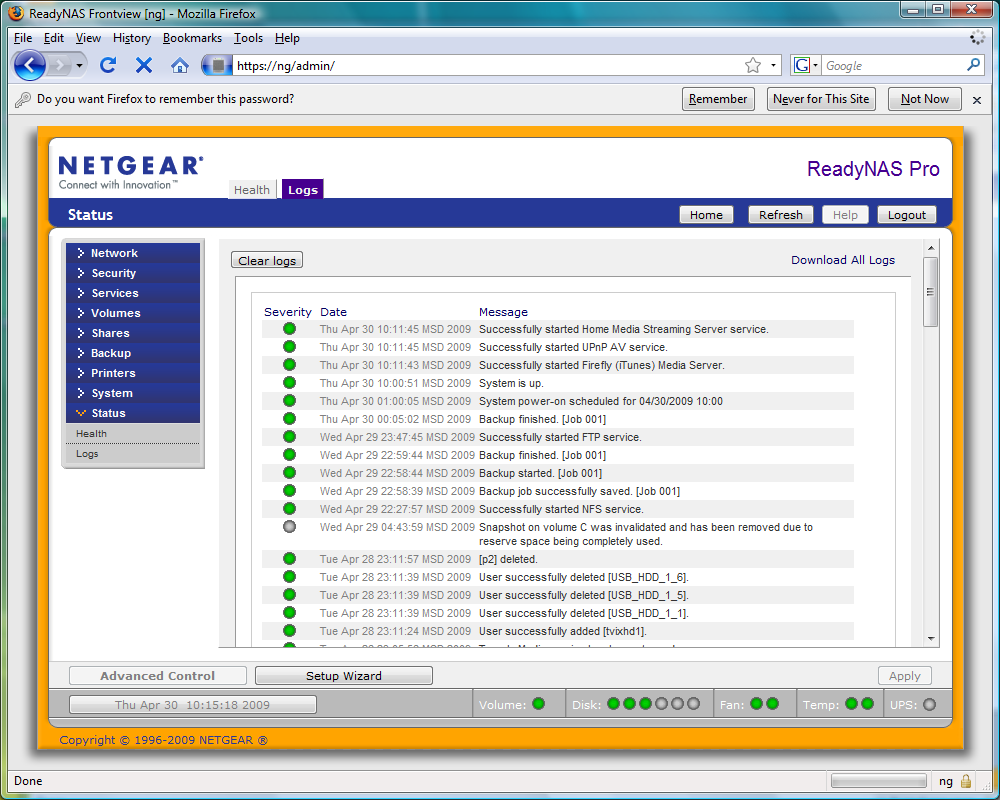Click the Volume status LED
Image resolution: width=1000 pixels, height=800 pixels.
pyautogui.click(x=538, y=704)
